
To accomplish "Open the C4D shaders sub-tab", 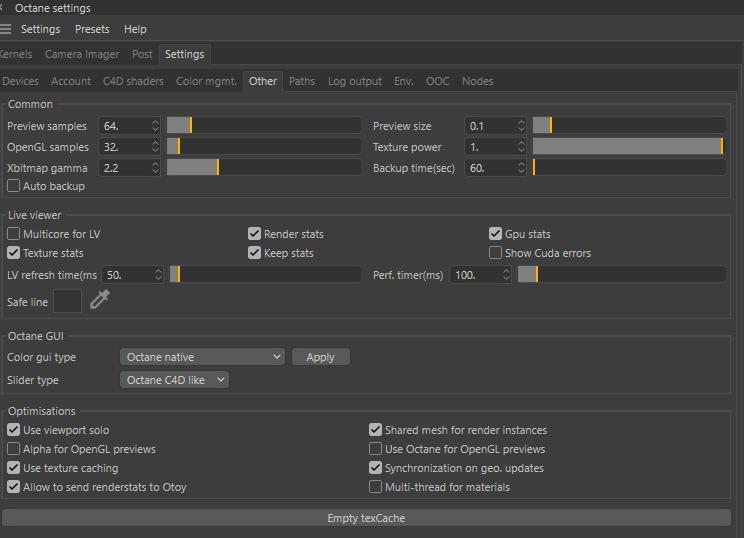I will click(x=133, y=81).
